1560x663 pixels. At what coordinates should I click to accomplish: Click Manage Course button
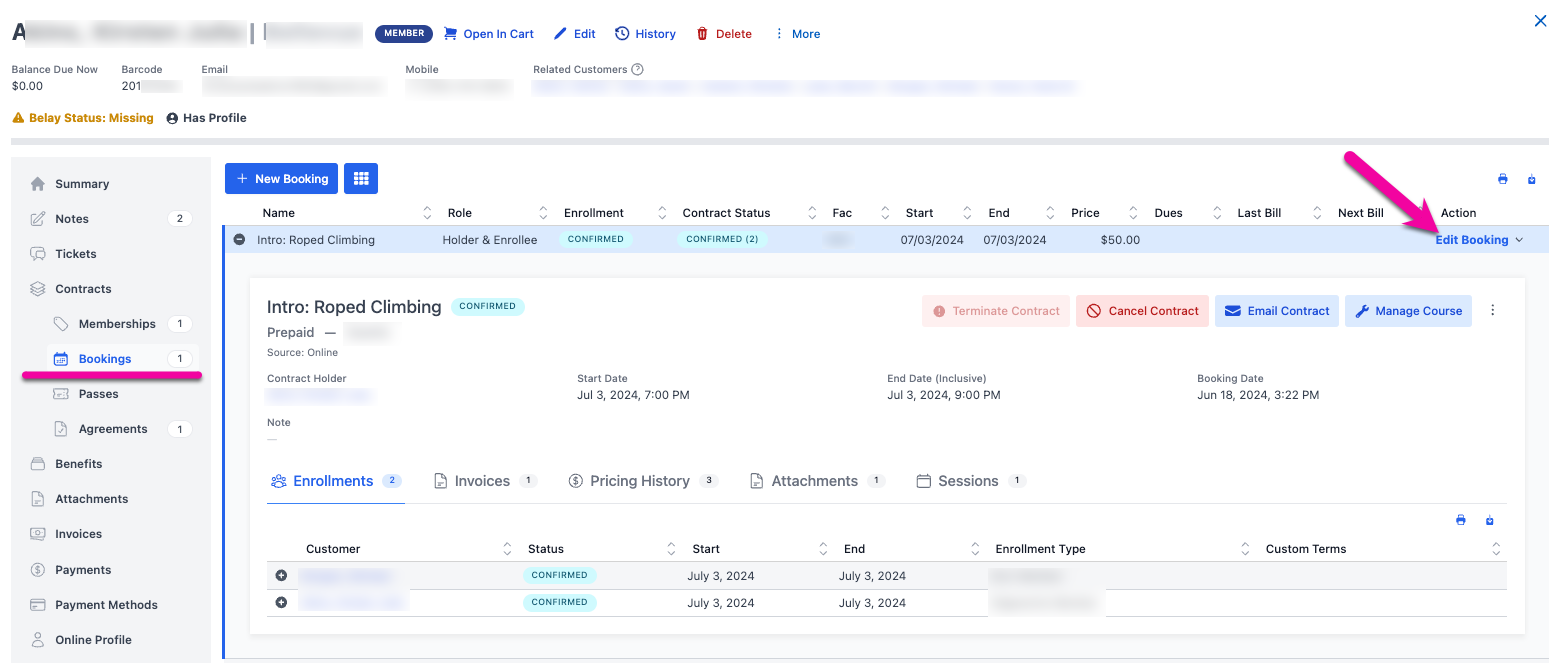pos(1408,311)
